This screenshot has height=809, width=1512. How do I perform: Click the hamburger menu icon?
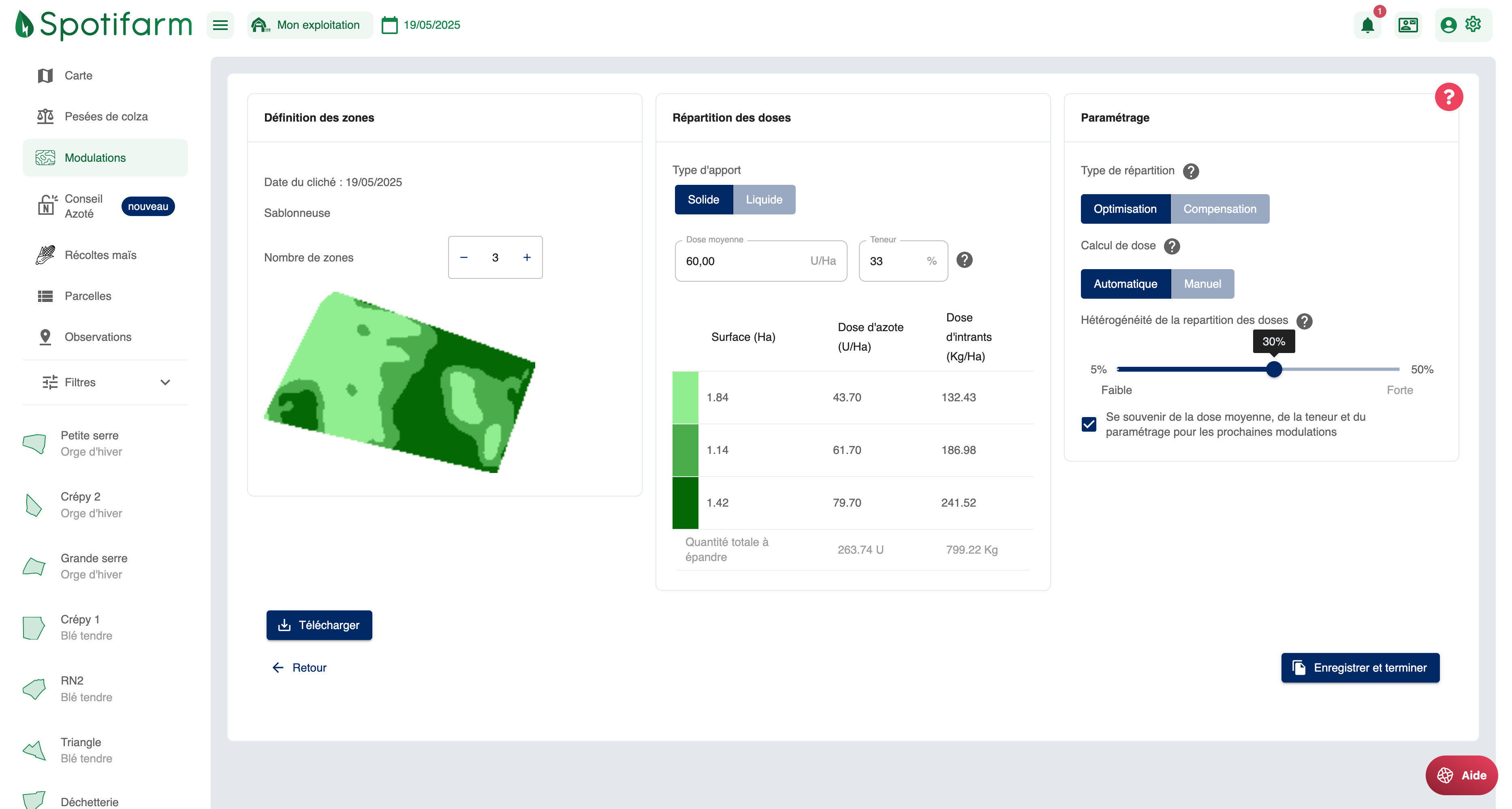click(x=220, y=25)
